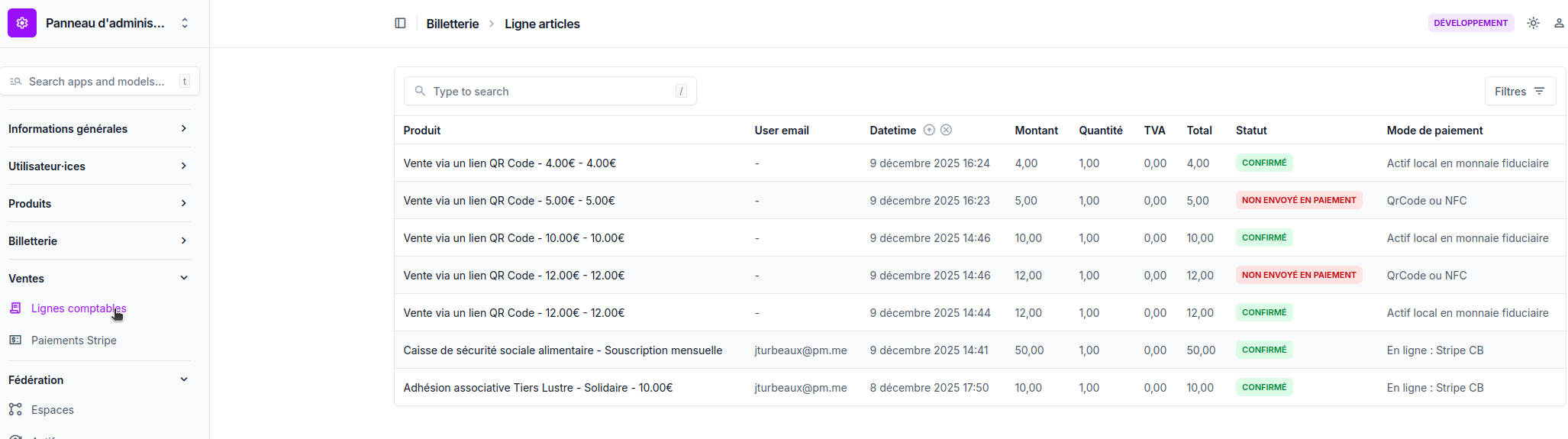The width and height of the screenshot is (1568, 439).
Task: Open the admin panel site switcher dropdown
Action: pyautogui.click(x=185, y=24)
